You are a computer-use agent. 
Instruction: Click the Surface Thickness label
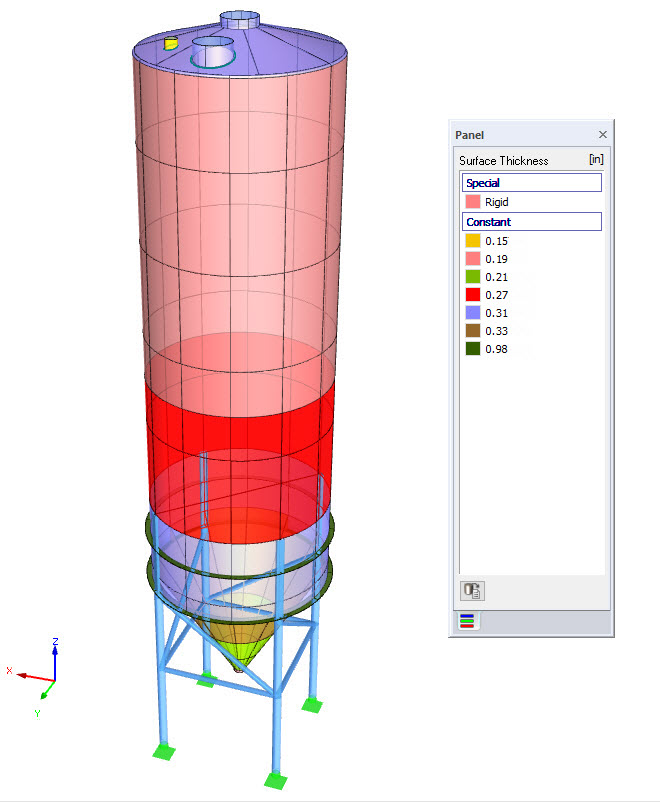[x=503, y=161]
